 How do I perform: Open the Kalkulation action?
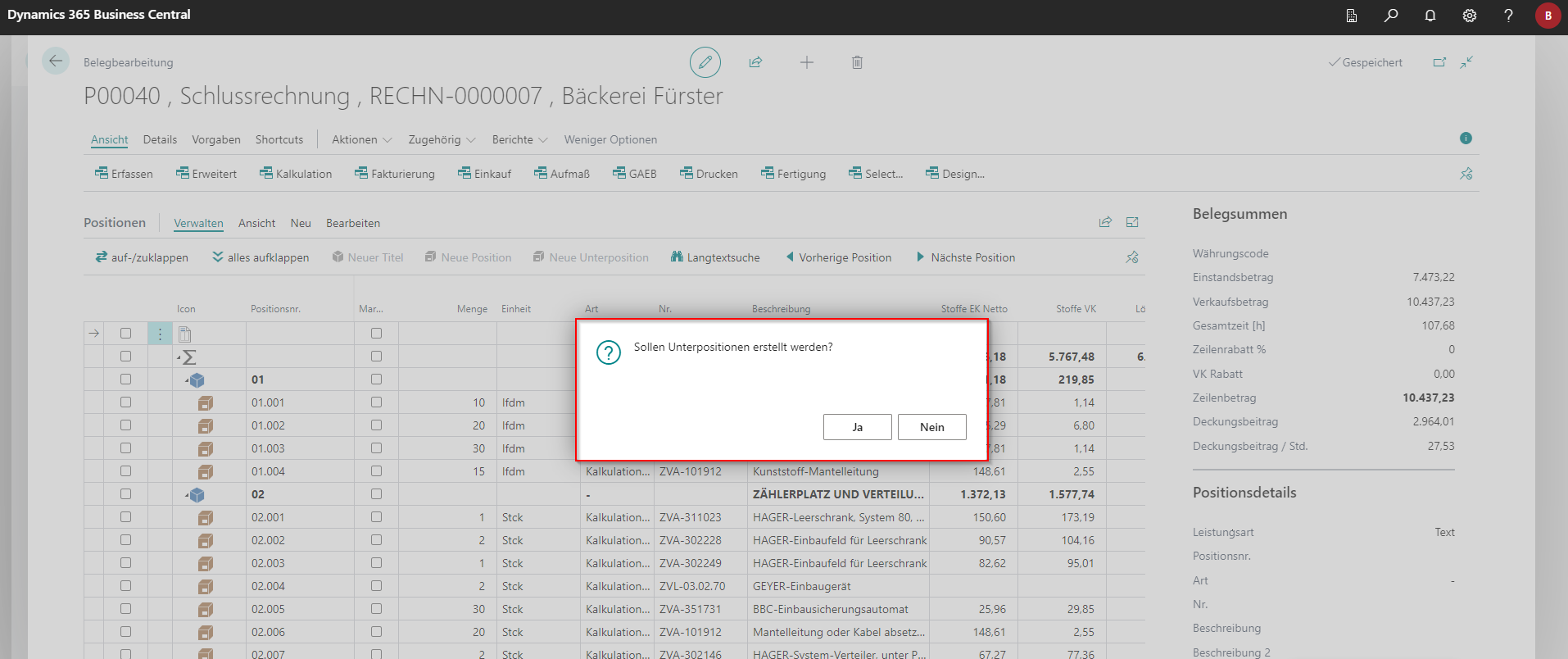tap(296, 174)
